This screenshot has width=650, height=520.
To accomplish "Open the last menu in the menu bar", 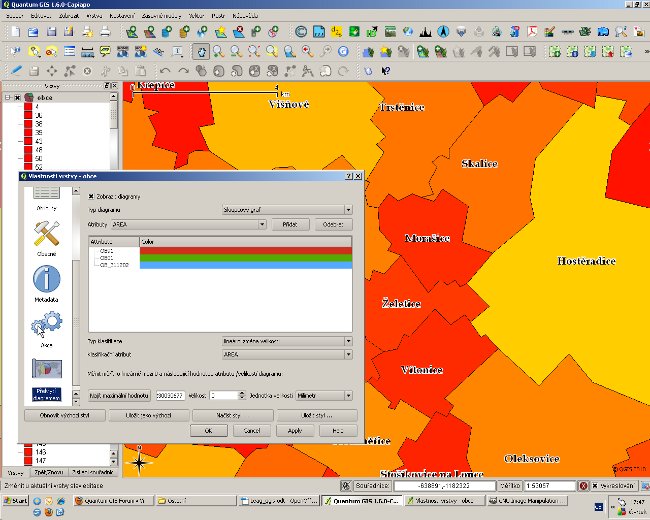I will (x=247, y=17).
